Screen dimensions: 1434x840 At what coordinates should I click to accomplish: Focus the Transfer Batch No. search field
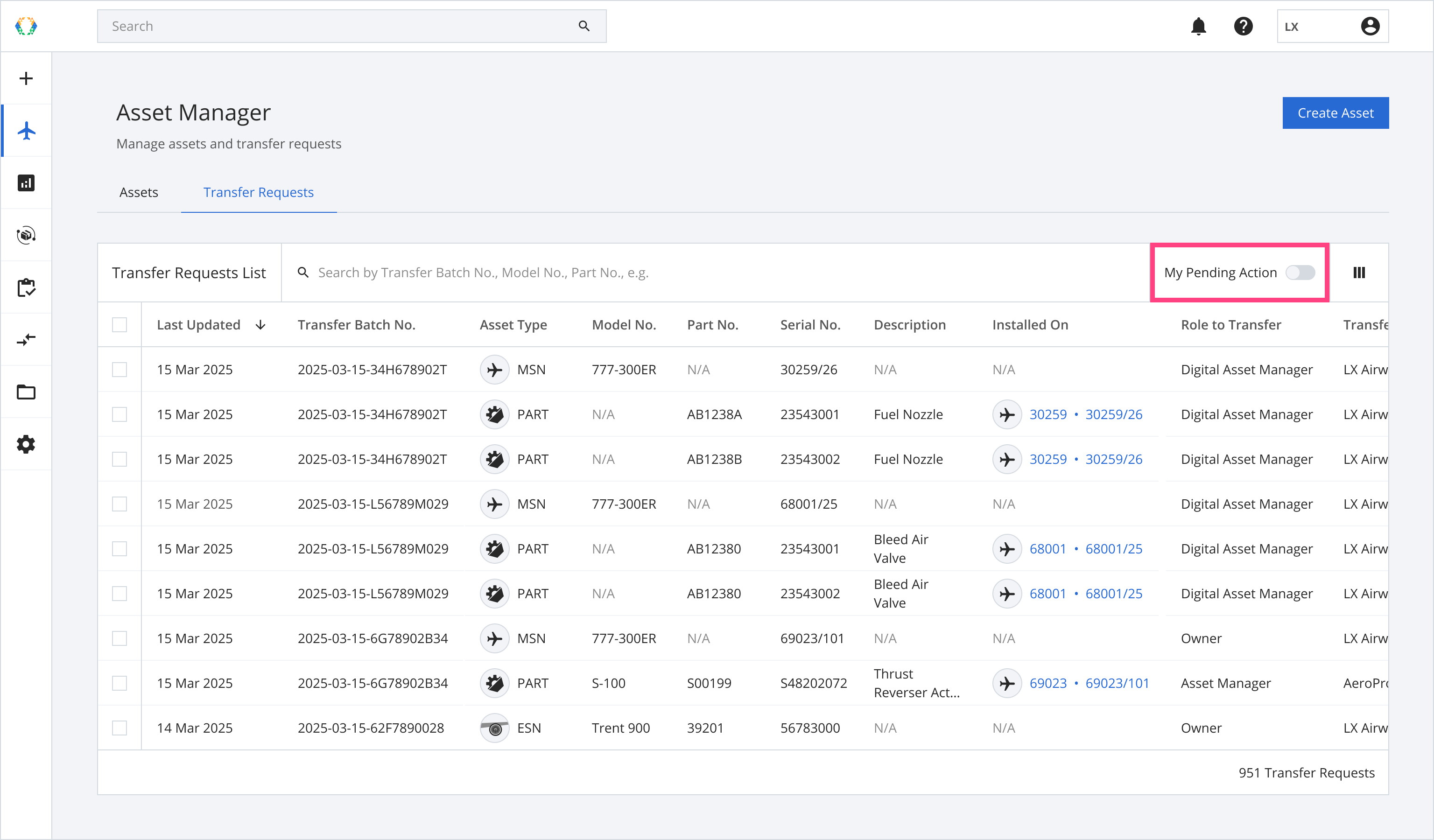(x=715, y=273)
